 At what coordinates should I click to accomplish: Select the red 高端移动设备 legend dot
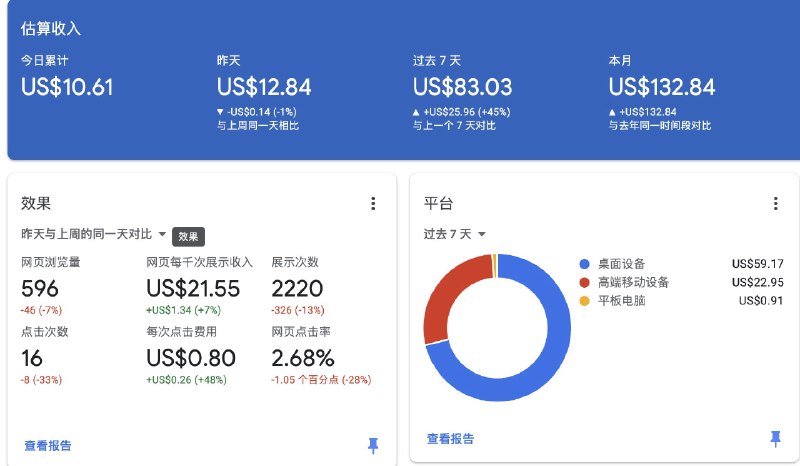[585, 282]
